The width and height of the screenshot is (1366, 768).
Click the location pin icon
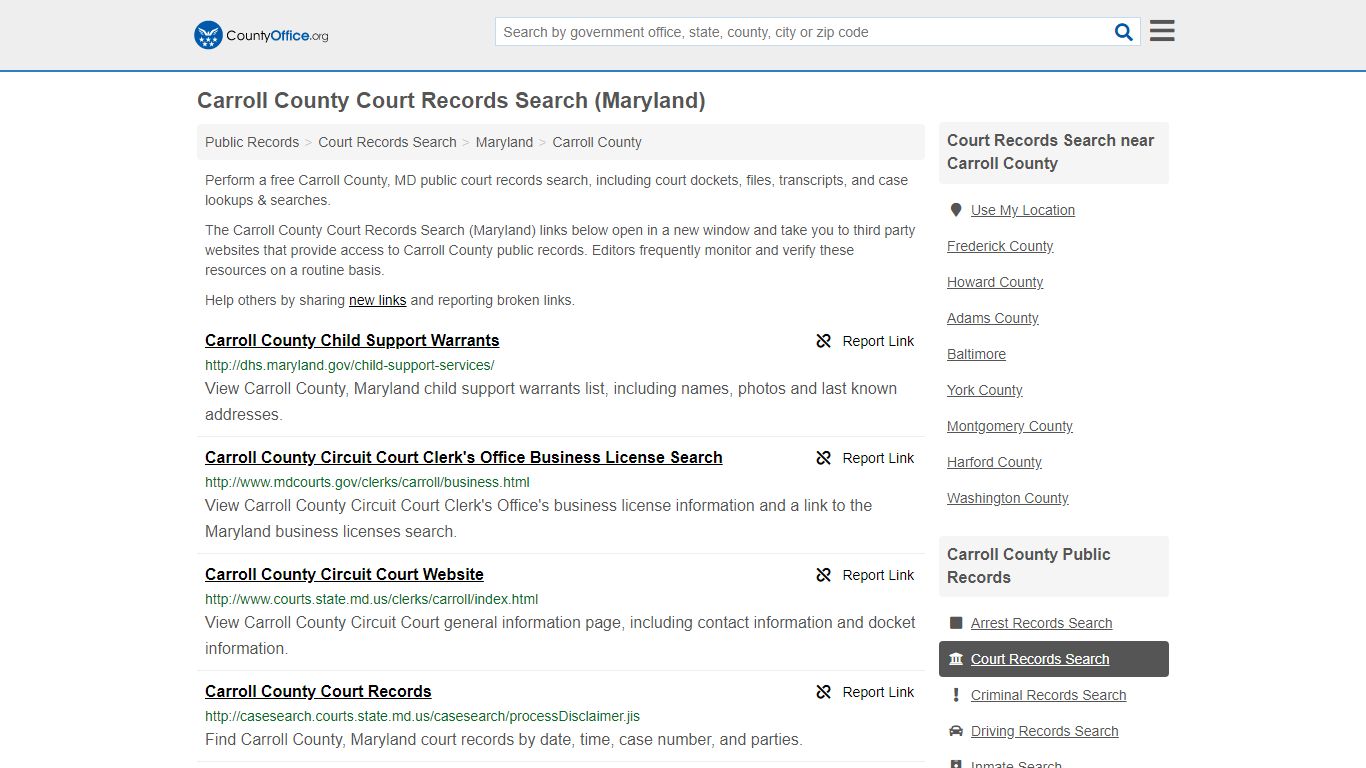[956, 210]
